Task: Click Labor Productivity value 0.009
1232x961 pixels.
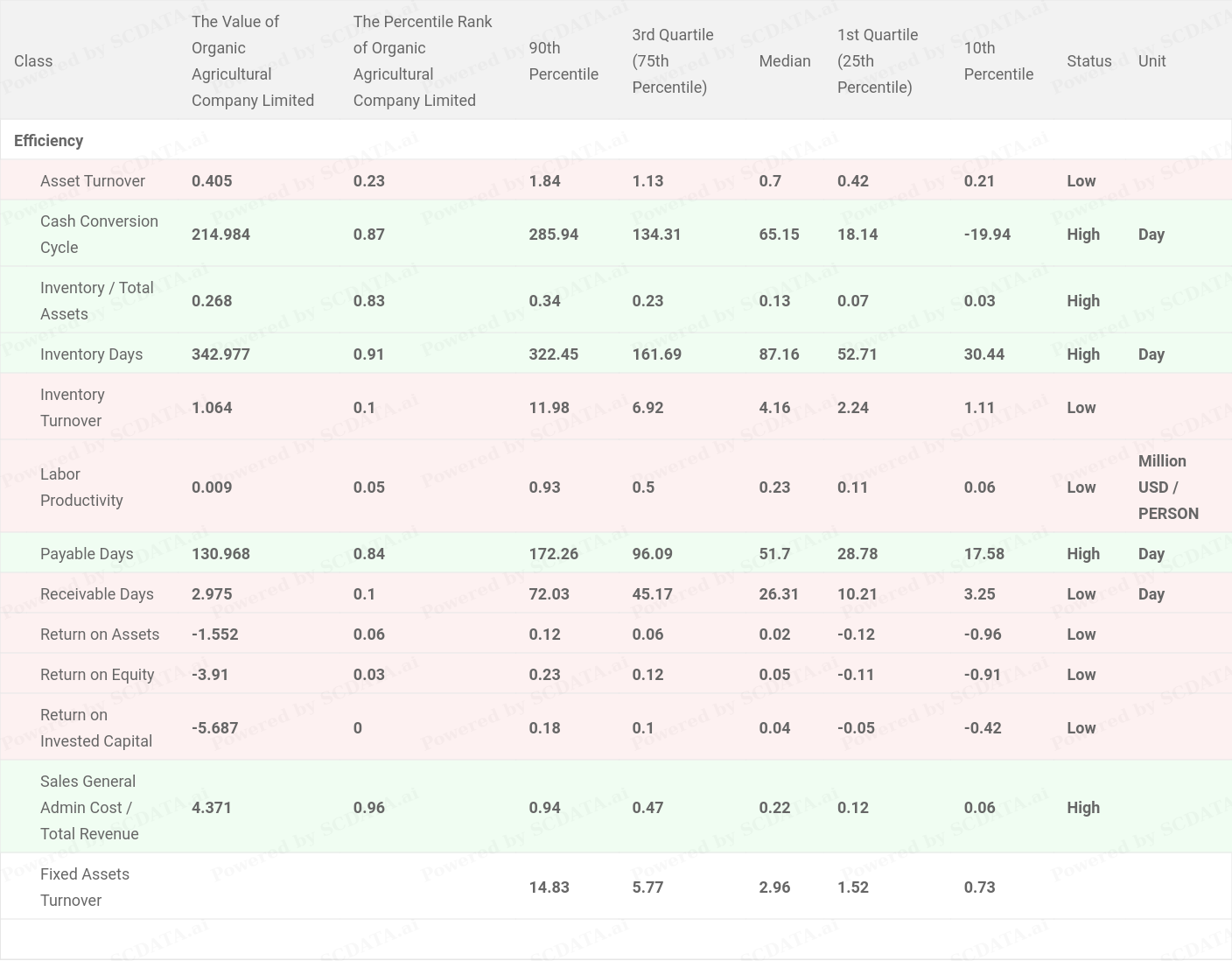Action: (x=212, y=487)
